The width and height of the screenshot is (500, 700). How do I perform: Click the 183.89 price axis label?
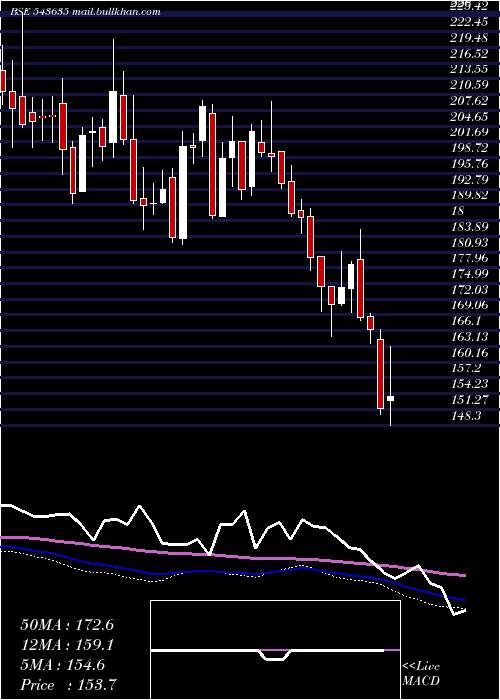pyautogui.click(x=469, y=226)
